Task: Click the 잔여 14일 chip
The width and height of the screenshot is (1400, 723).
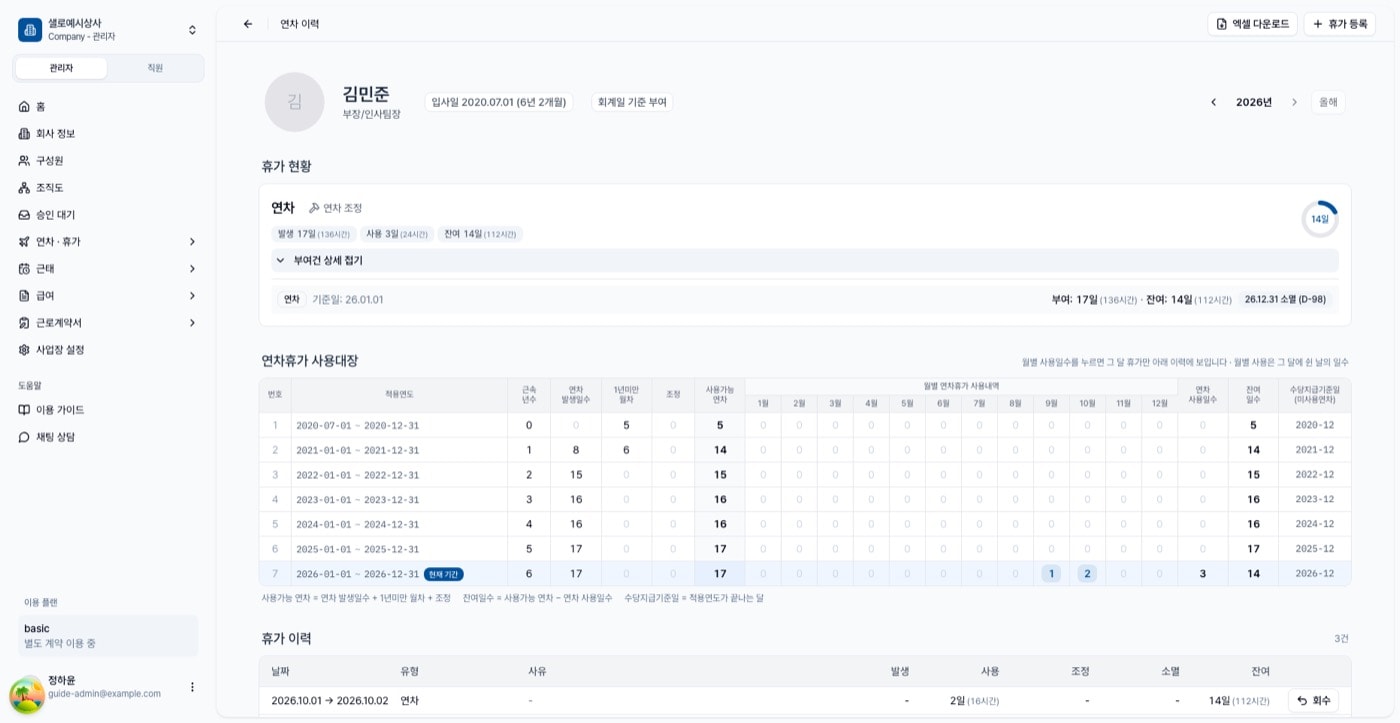Action: (480, 234)
